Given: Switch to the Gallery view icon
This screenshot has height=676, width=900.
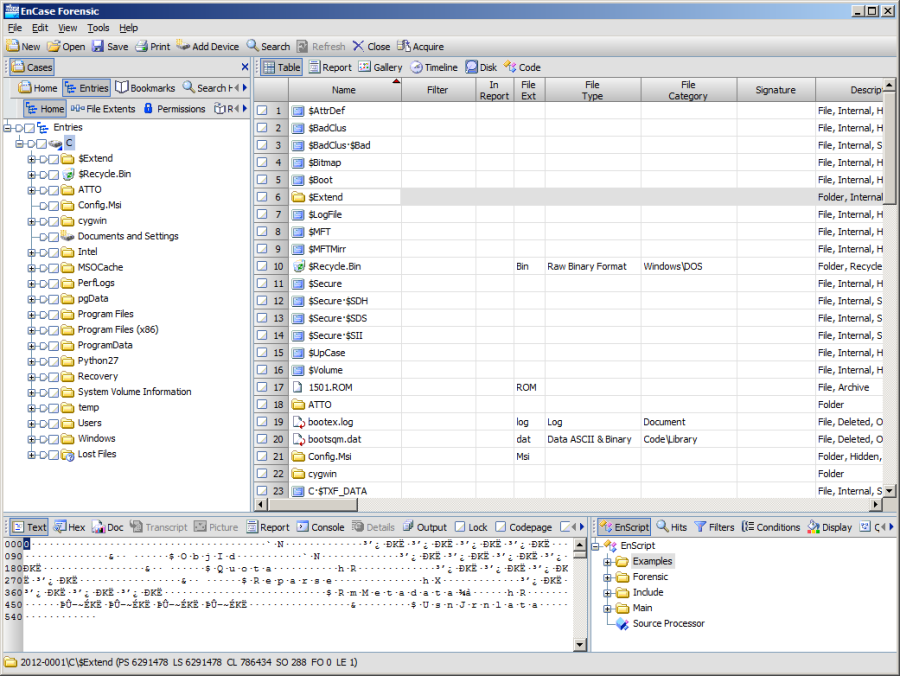Looking at the screenshot, I should tap(365, 67).
